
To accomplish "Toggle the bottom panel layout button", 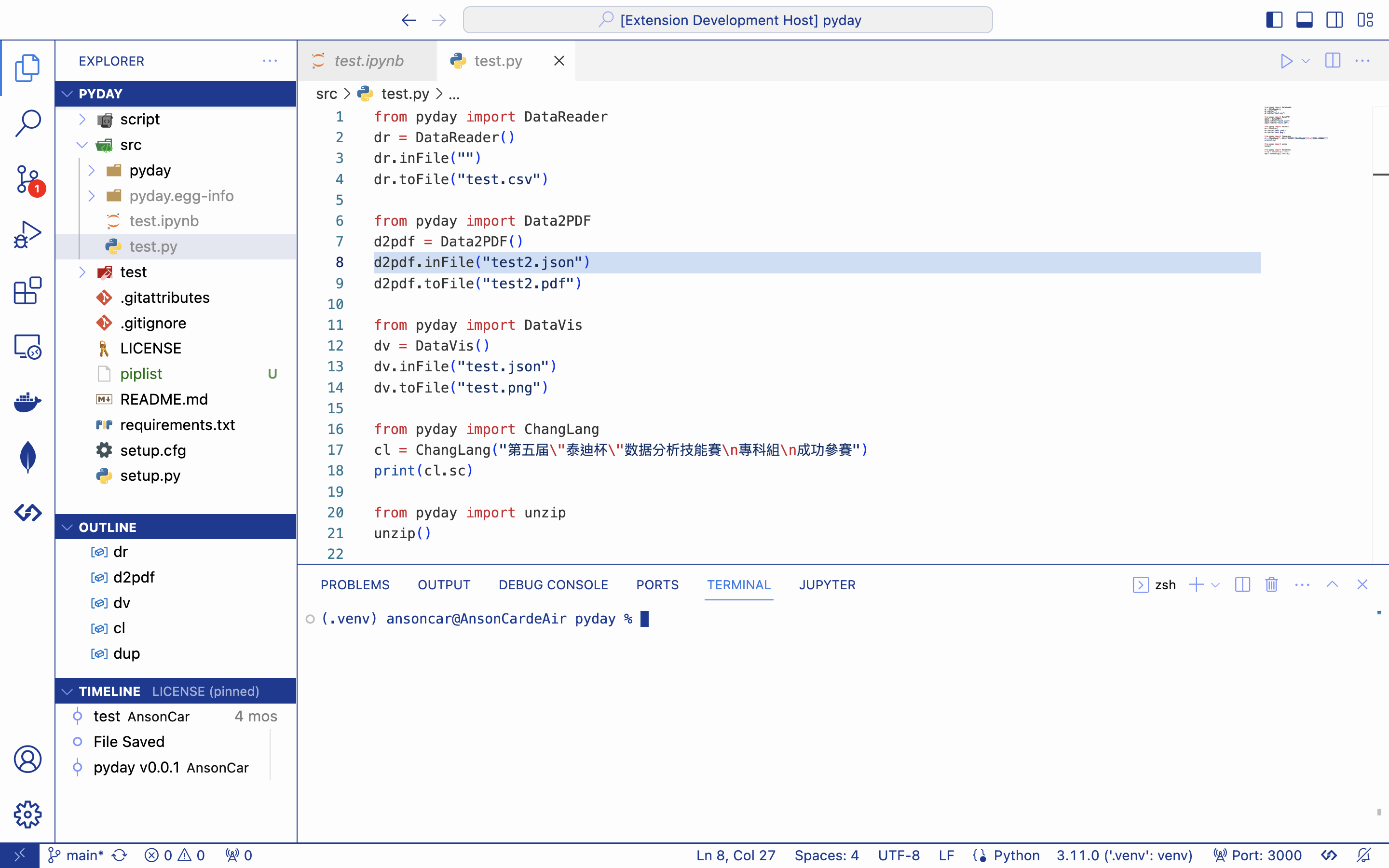I will 1304,20.
